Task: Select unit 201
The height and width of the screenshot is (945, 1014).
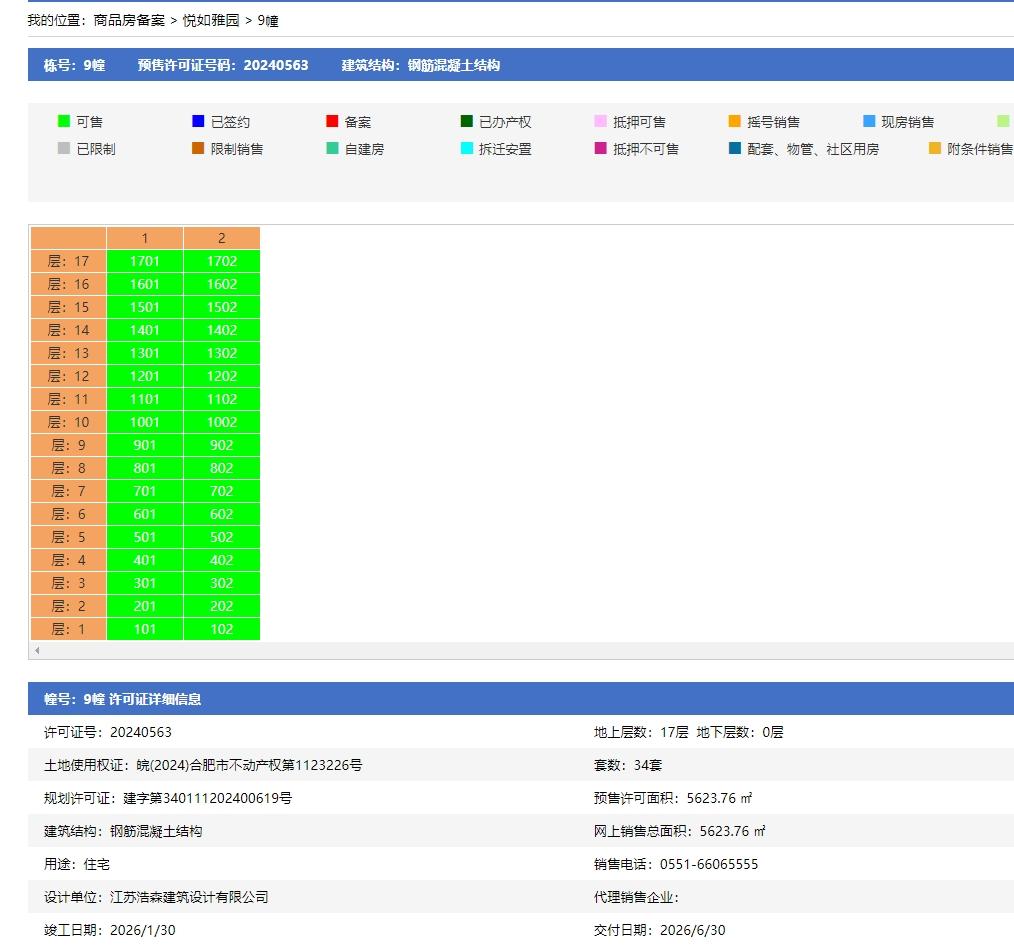Action: click(145, 605)
